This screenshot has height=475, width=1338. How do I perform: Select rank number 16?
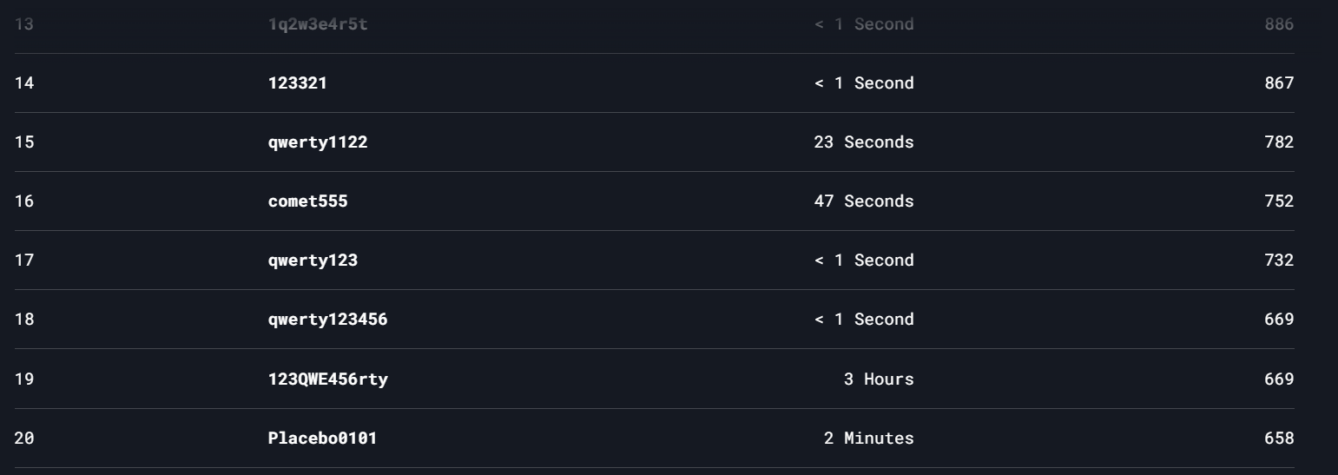[24, 201]
